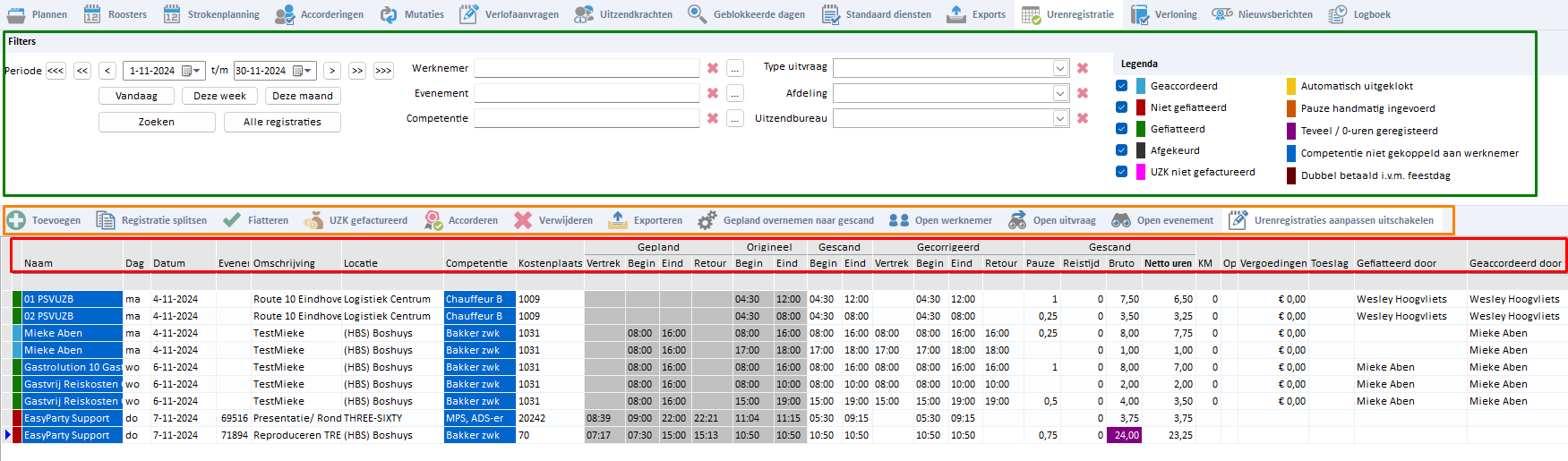Open the Nieuwsberichten icon
The image size is (1568, 461).
[1222, 14]
